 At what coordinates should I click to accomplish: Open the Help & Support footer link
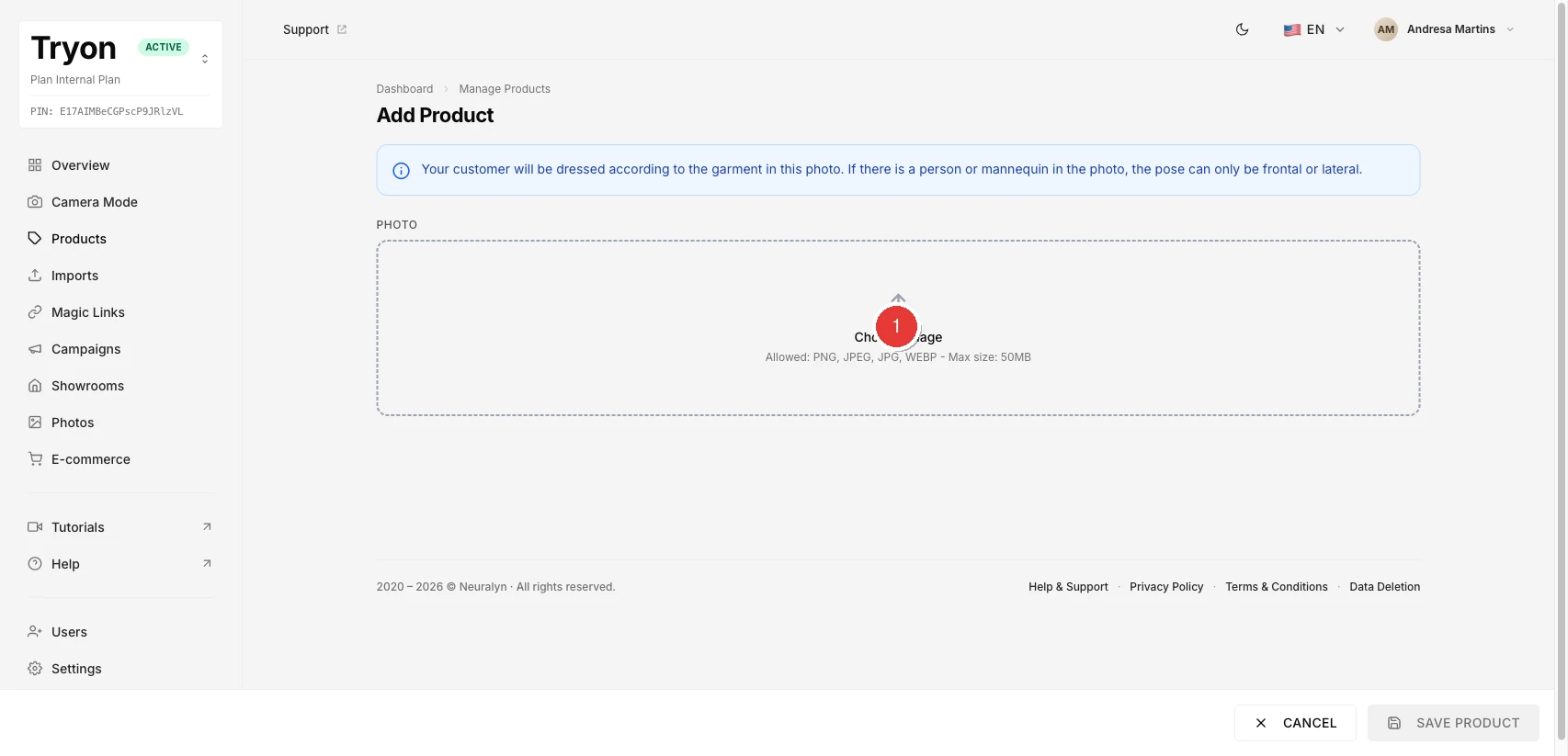point(1068,587)
